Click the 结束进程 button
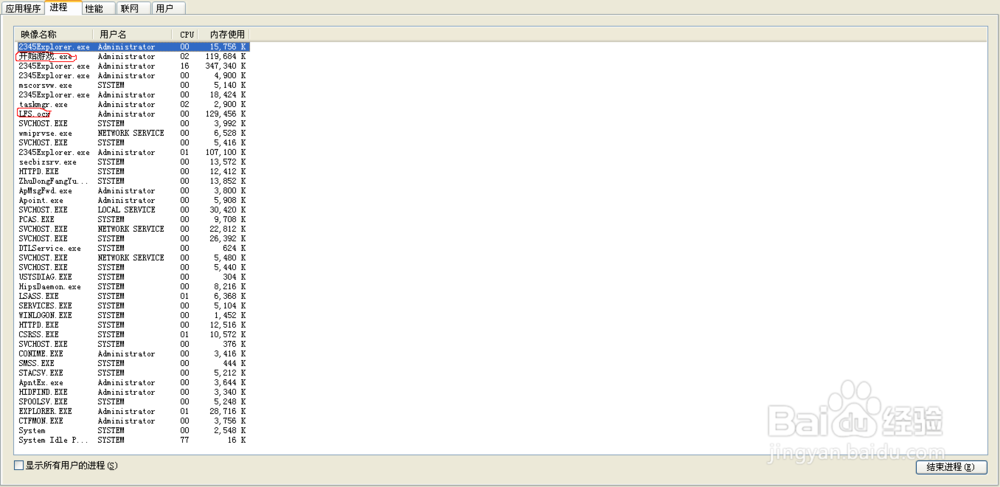 (x=951, y=467)
